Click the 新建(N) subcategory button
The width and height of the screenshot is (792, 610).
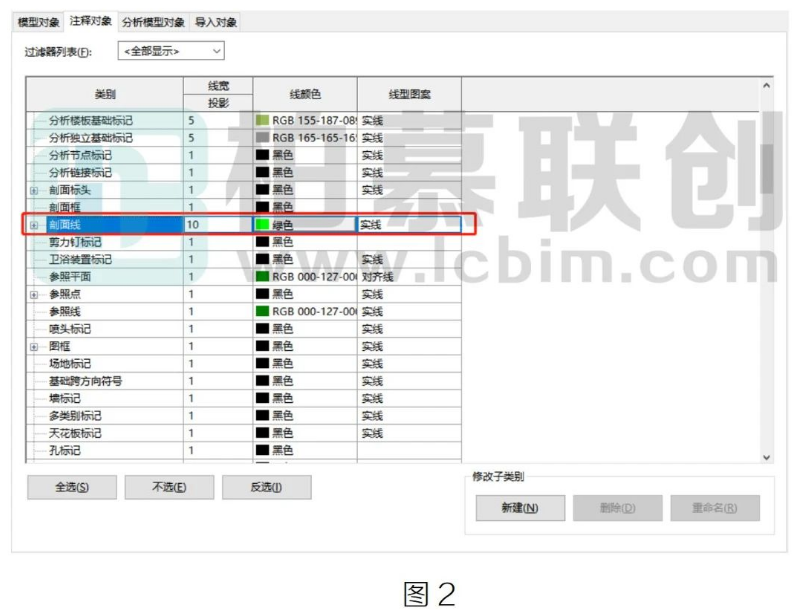click(x=520, y=508)
